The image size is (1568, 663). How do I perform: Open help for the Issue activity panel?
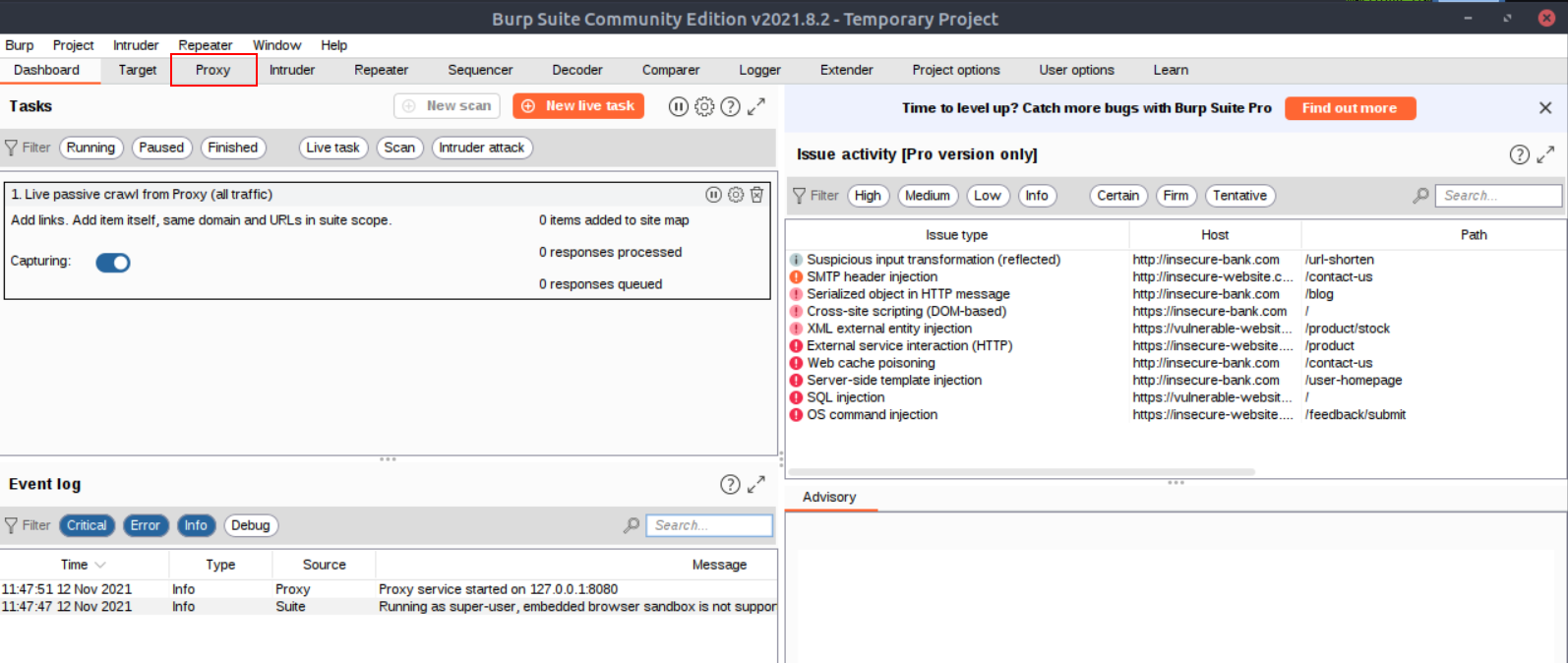[x=1520, y=154]
